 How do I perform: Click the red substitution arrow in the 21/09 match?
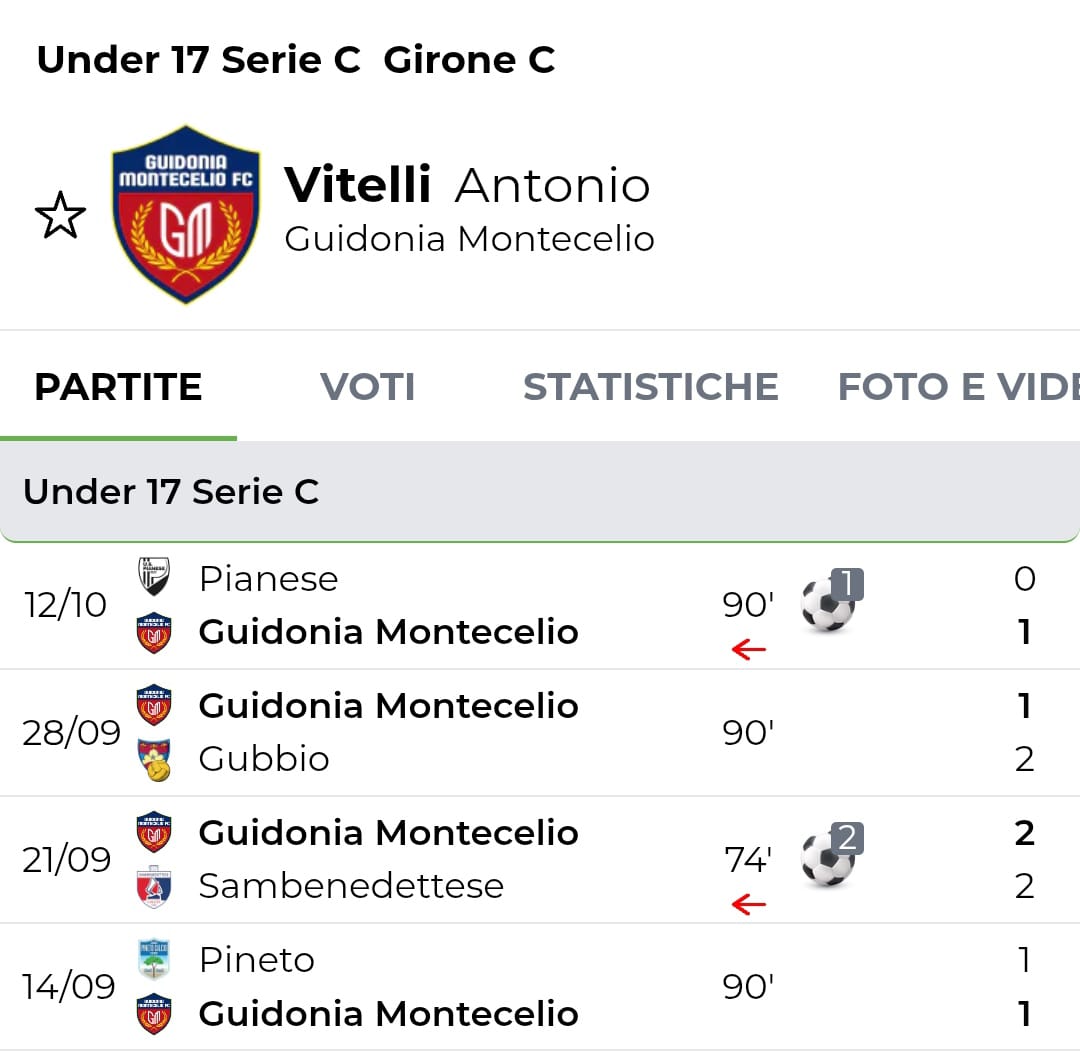click(x=748, y=905)
